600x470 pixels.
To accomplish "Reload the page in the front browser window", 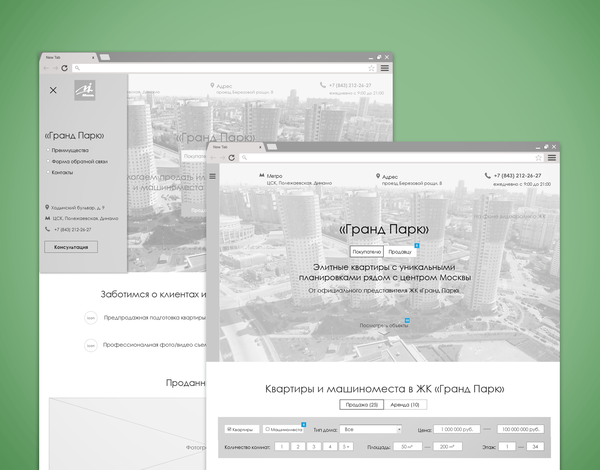I will click(x=232, y=158).
